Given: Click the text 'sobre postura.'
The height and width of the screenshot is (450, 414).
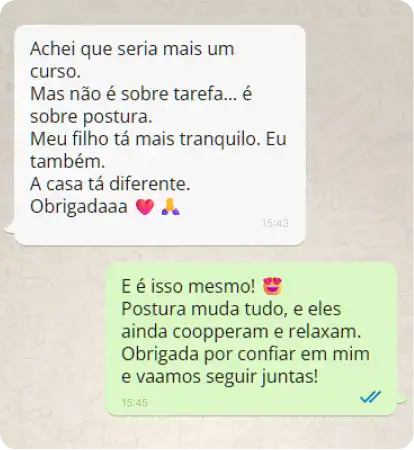Looking at the screenshot, I should pos(91,117).
